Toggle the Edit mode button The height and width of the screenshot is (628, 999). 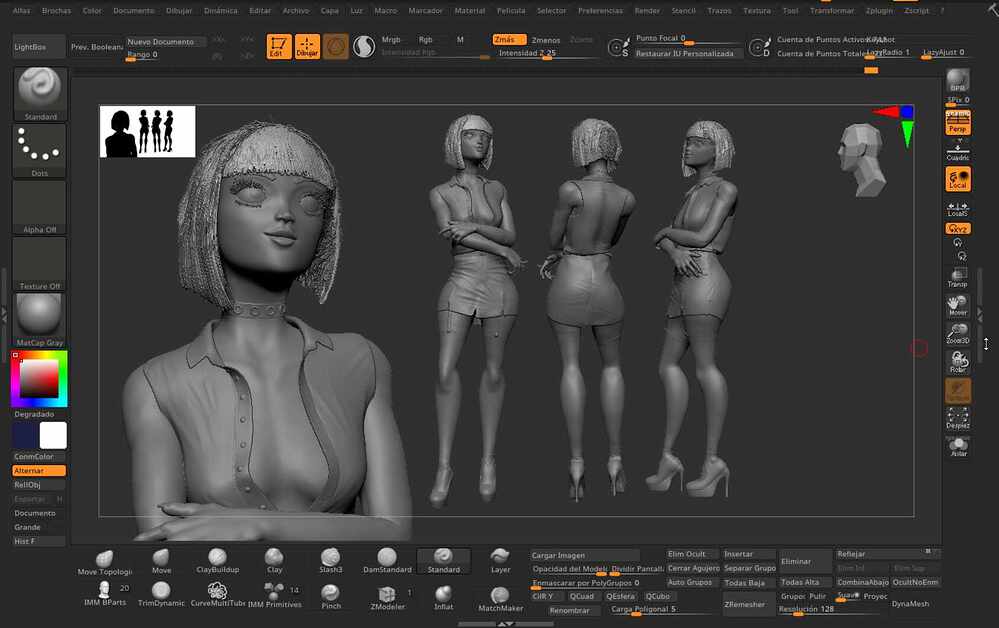pos(278,46)
